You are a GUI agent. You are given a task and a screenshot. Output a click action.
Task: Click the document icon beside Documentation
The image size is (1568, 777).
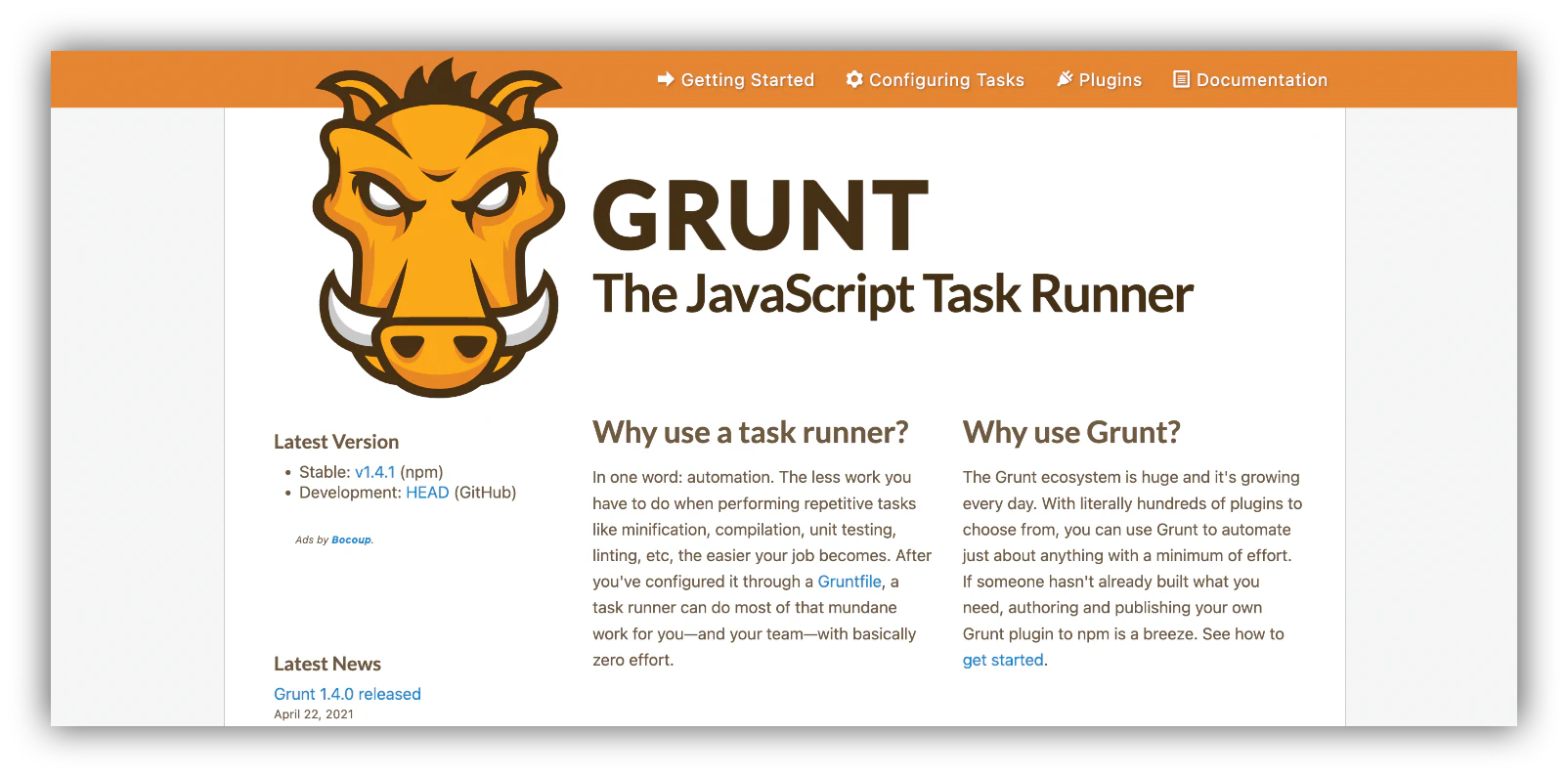point(1182,79)
